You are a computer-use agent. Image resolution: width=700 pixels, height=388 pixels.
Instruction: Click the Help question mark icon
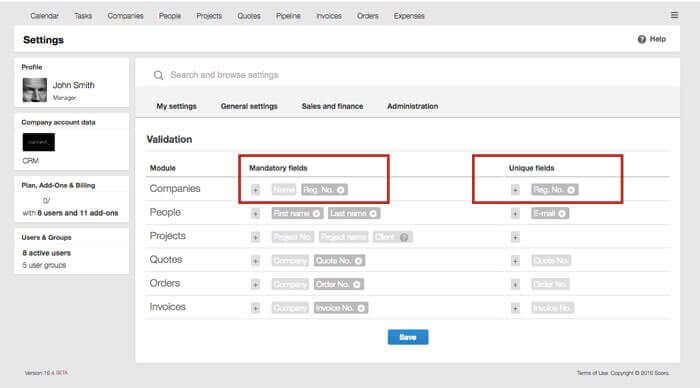click(x=642, y=39)
